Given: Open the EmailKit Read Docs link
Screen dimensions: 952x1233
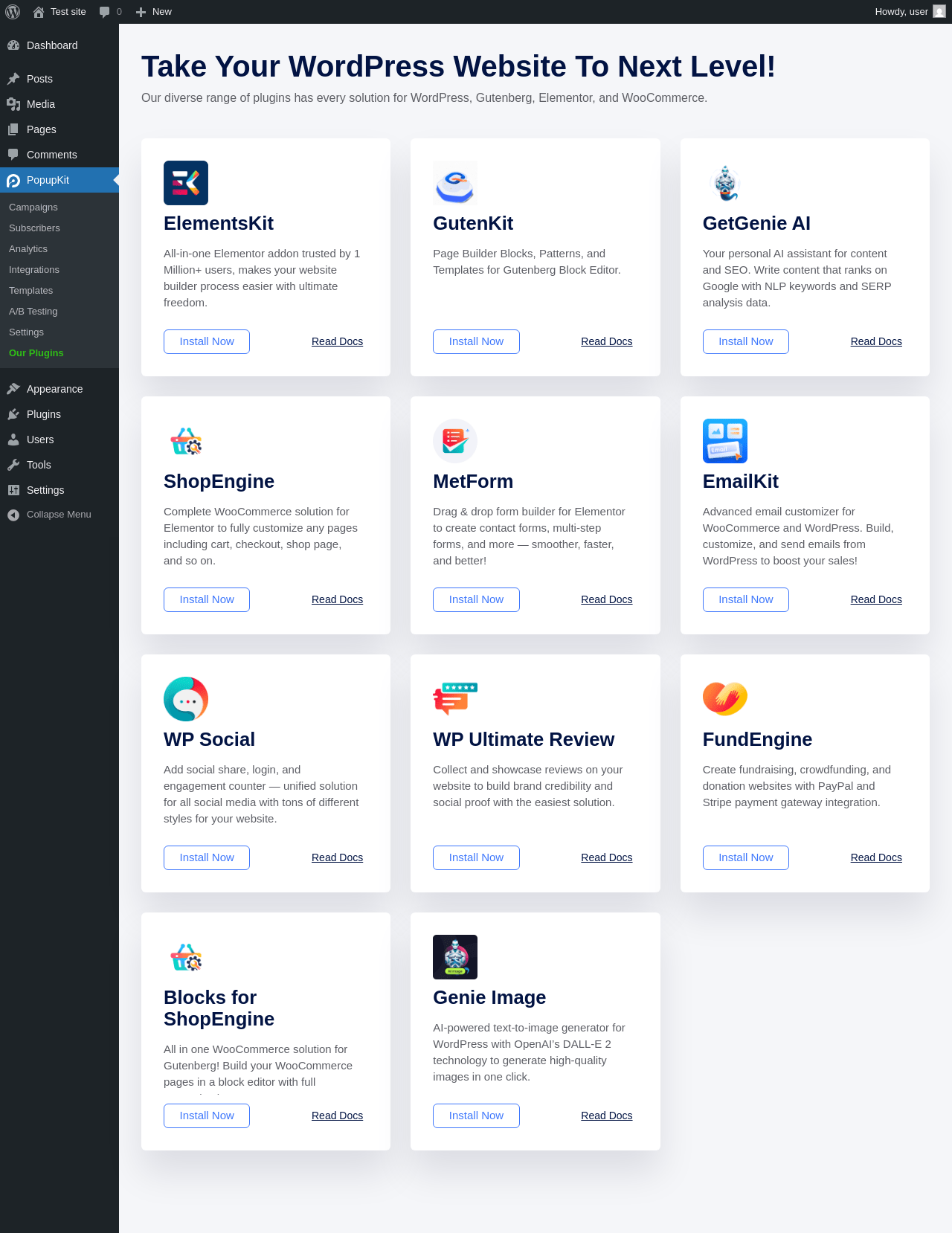Looking at the screenshot, I should [876, 599].
